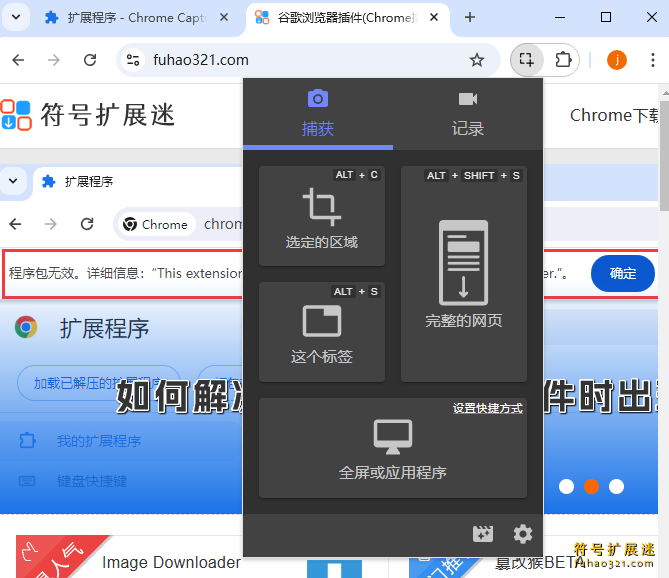Image resolution: width=669 pixels, height=578 pixels.
Task: Focus the fuhao321.com address bar
Action: [x=307, y=60]
